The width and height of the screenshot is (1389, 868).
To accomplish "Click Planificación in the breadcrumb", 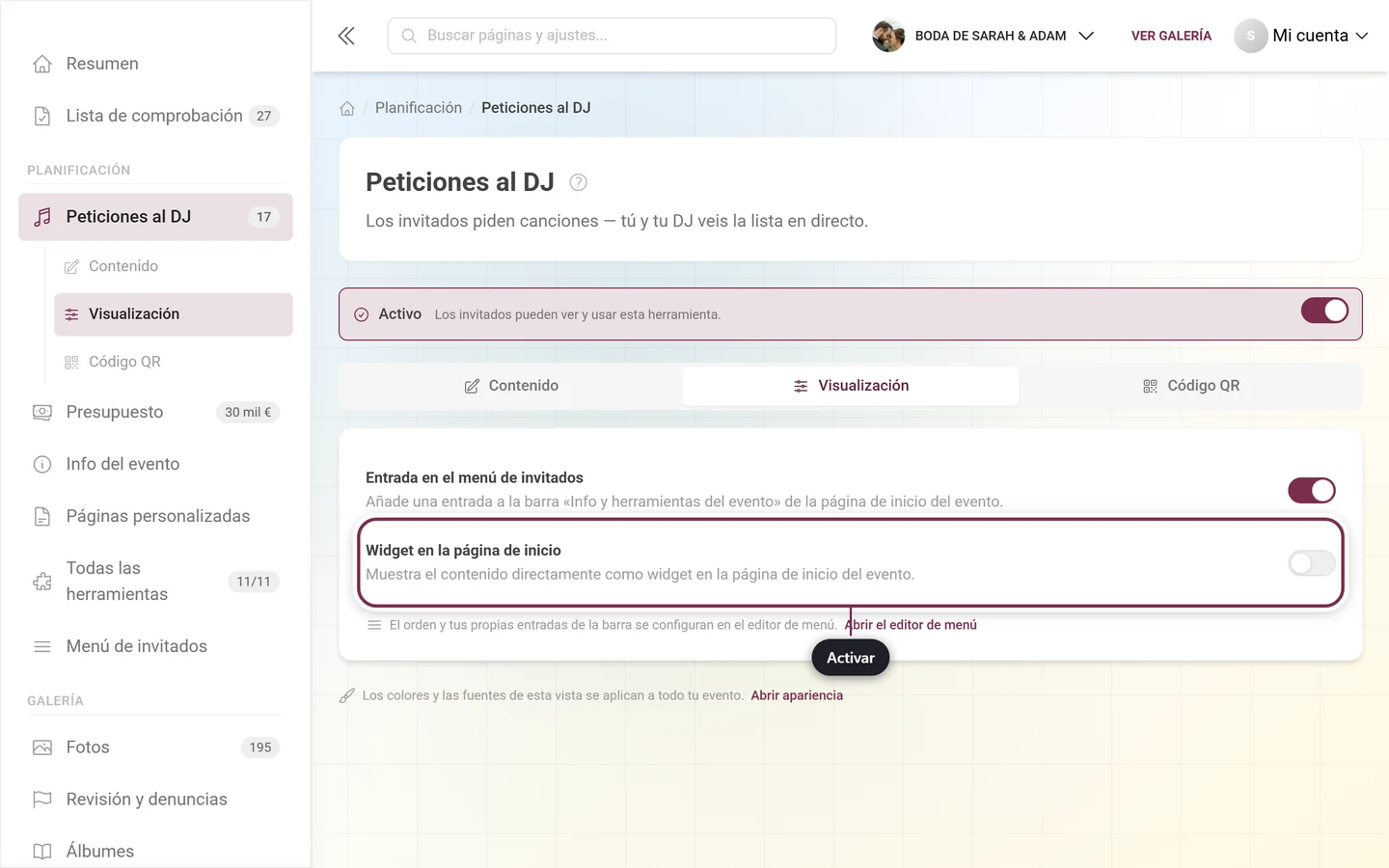I will (419, 108).
